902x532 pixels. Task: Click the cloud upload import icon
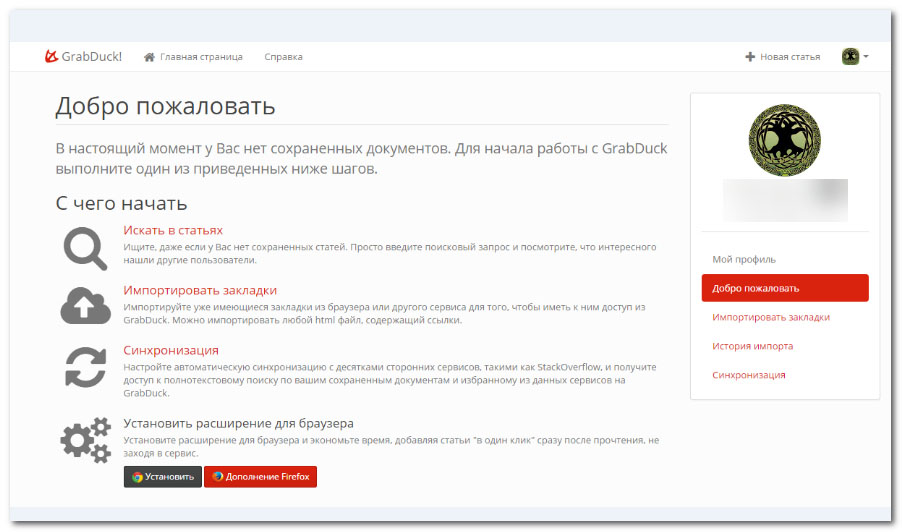[x=86, y=305]
